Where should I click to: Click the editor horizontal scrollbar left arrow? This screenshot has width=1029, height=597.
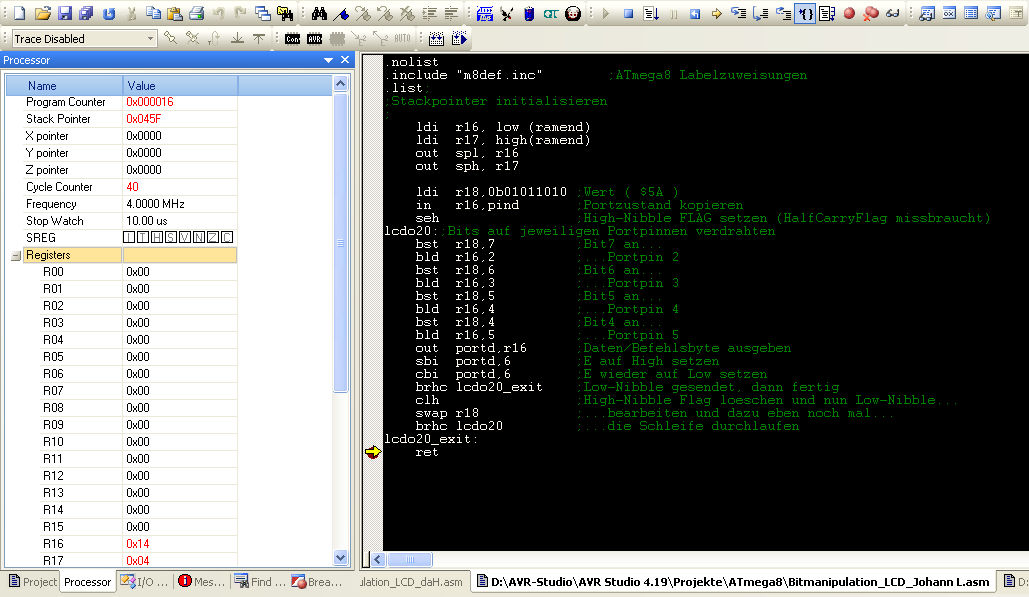[x=377, y=560]
